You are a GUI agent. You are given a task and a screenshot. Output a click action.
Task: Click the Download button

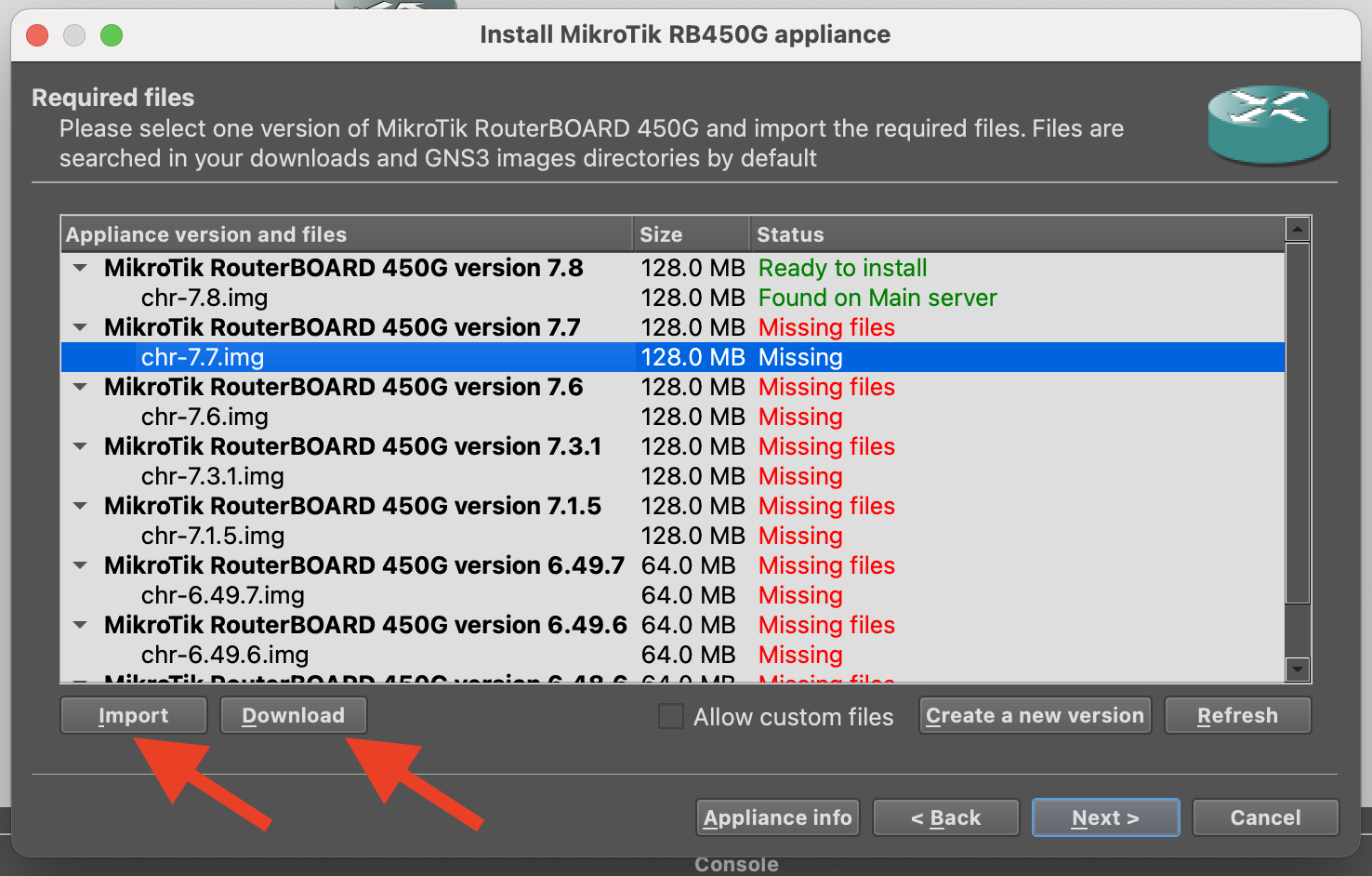point(293,715)
